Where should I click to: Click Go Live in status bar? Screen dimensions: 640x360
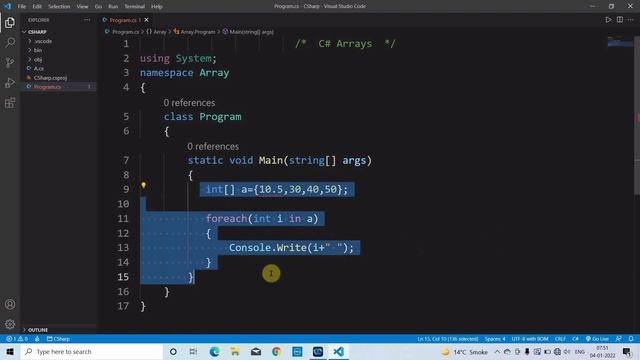point(597,339)
